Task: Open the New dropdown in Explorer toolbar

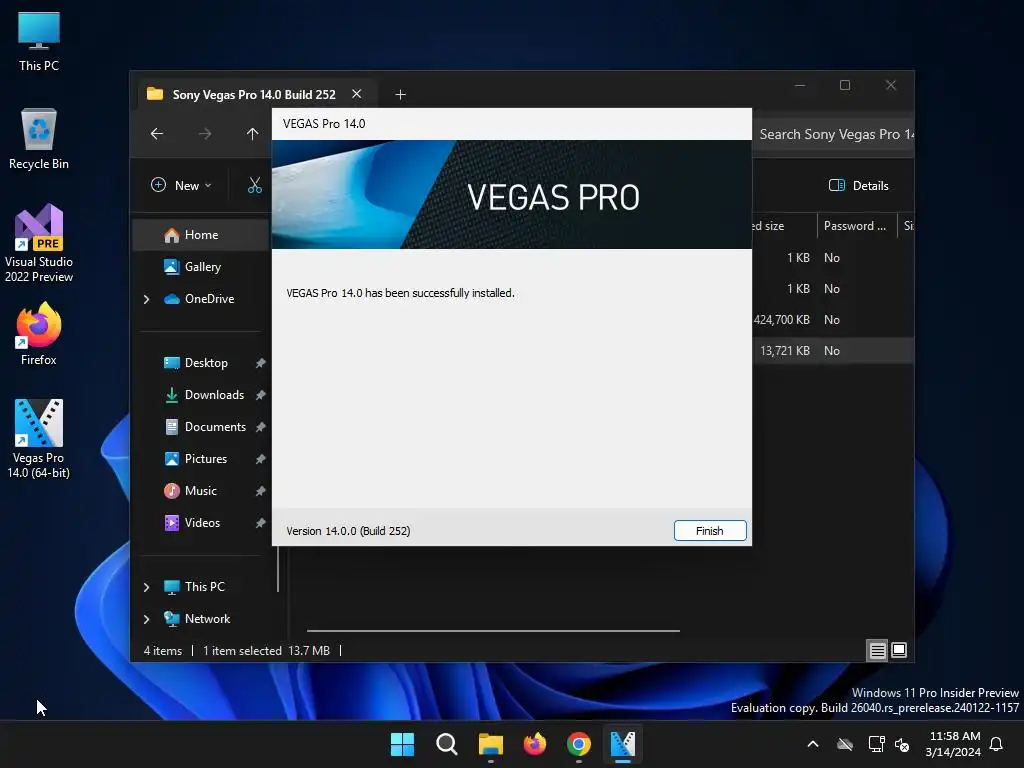Action: coord(182,185)
